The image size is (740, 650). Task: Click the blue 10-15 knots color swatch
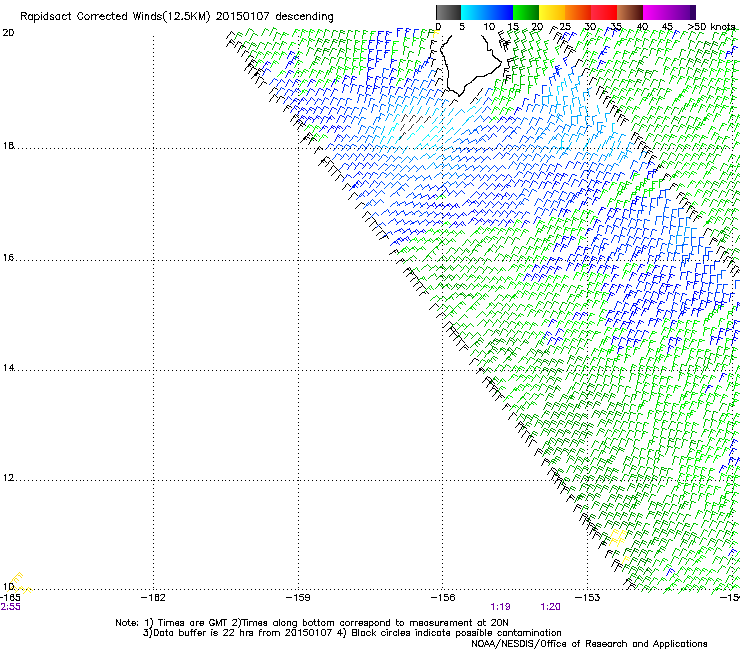tap(500, 12)
